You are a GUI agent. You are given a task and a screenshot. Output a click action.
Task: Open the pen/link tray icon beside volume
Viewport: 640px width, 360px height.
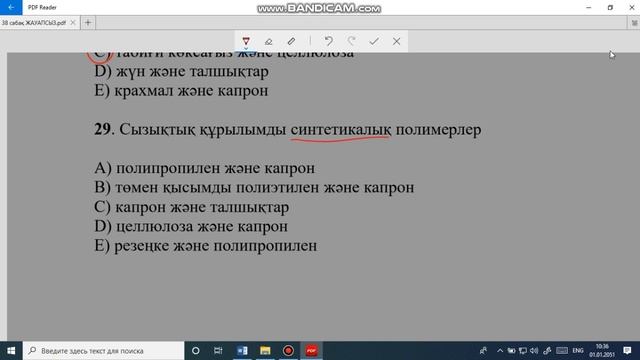coord(547,351)
